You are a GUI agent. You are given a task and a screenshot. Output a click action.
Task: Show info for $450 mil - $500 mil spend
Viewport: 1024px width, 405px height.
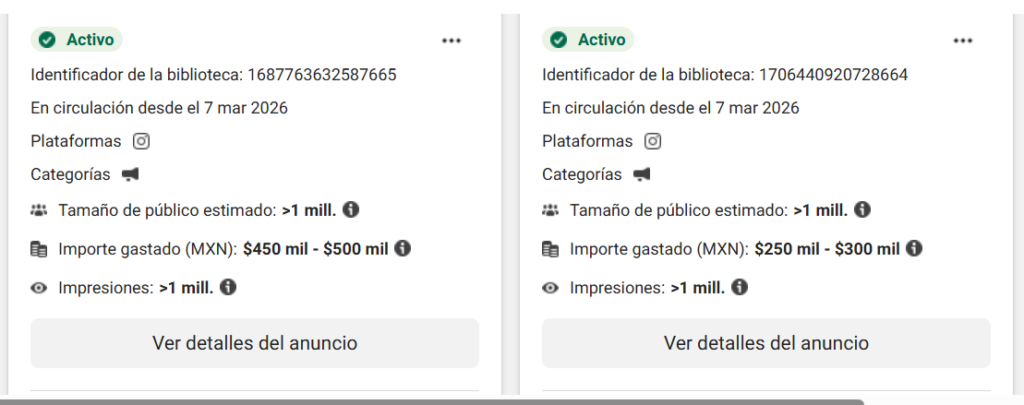[402, 248]
